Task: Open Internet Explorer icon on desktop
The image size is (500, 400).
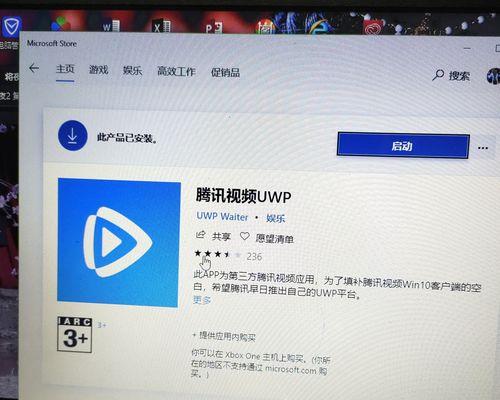Action: coord(317,25)
